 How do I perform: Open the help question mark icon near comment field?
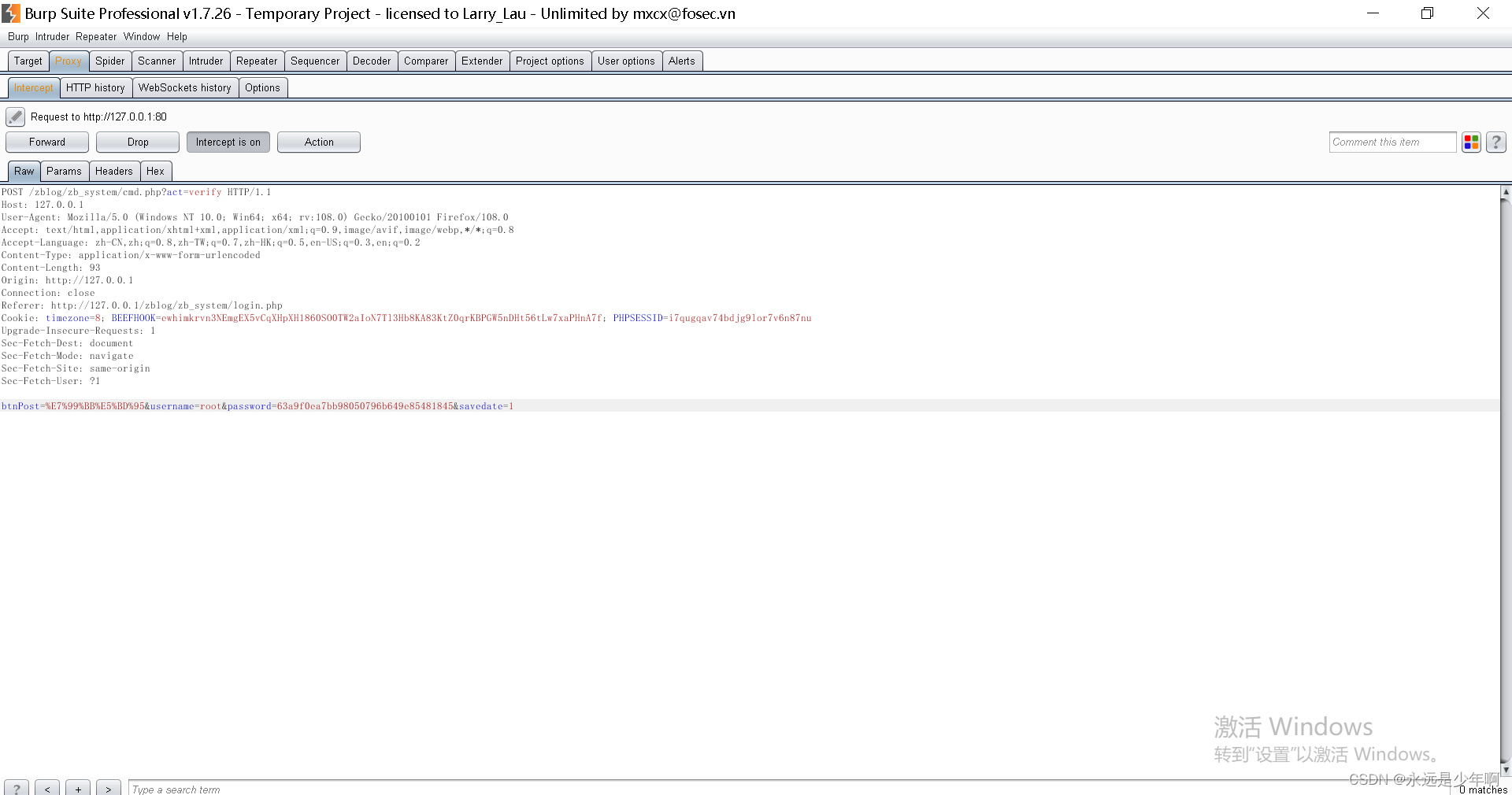[x=1496, y=142]
